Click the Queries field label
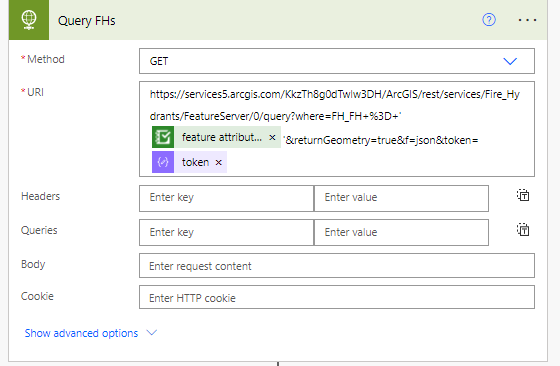 (x=39, y=230)
